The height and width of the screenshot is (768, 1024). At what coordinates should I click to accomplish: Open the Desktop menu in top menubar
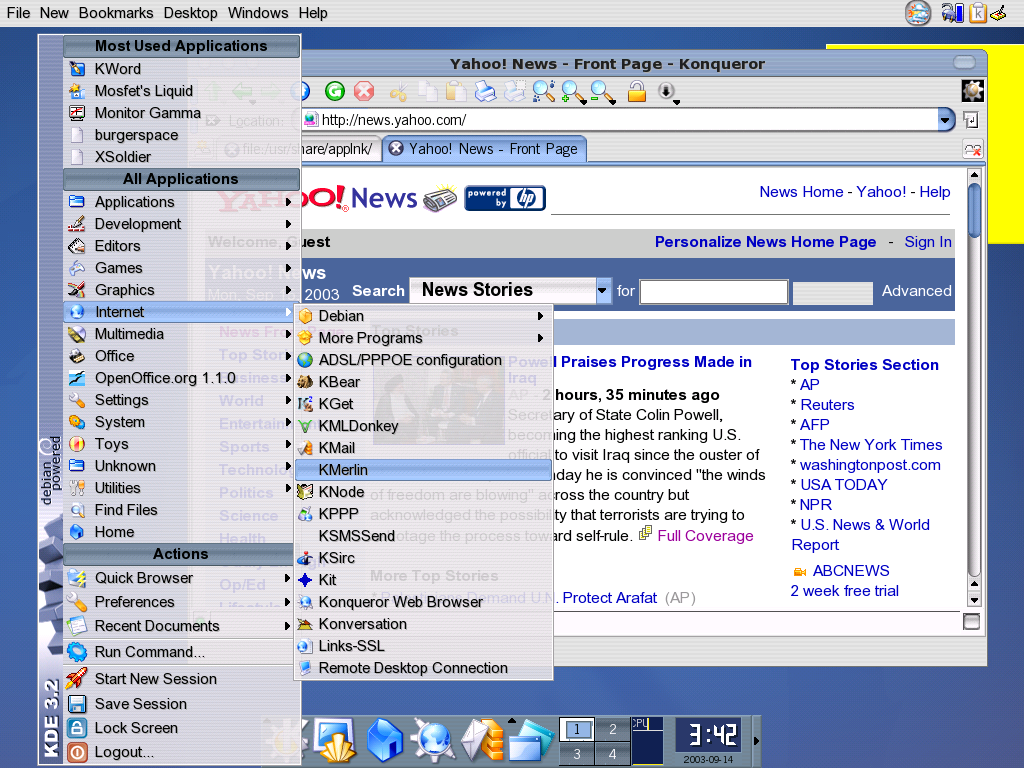(x=190, y=13)
